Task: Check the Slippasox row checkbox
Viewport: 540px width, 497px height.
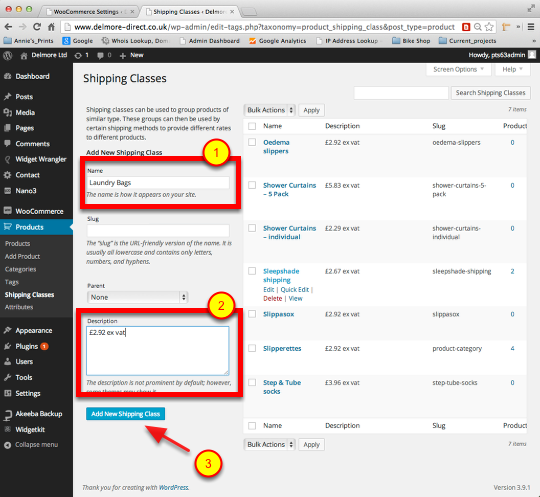Action: (252, 314)
